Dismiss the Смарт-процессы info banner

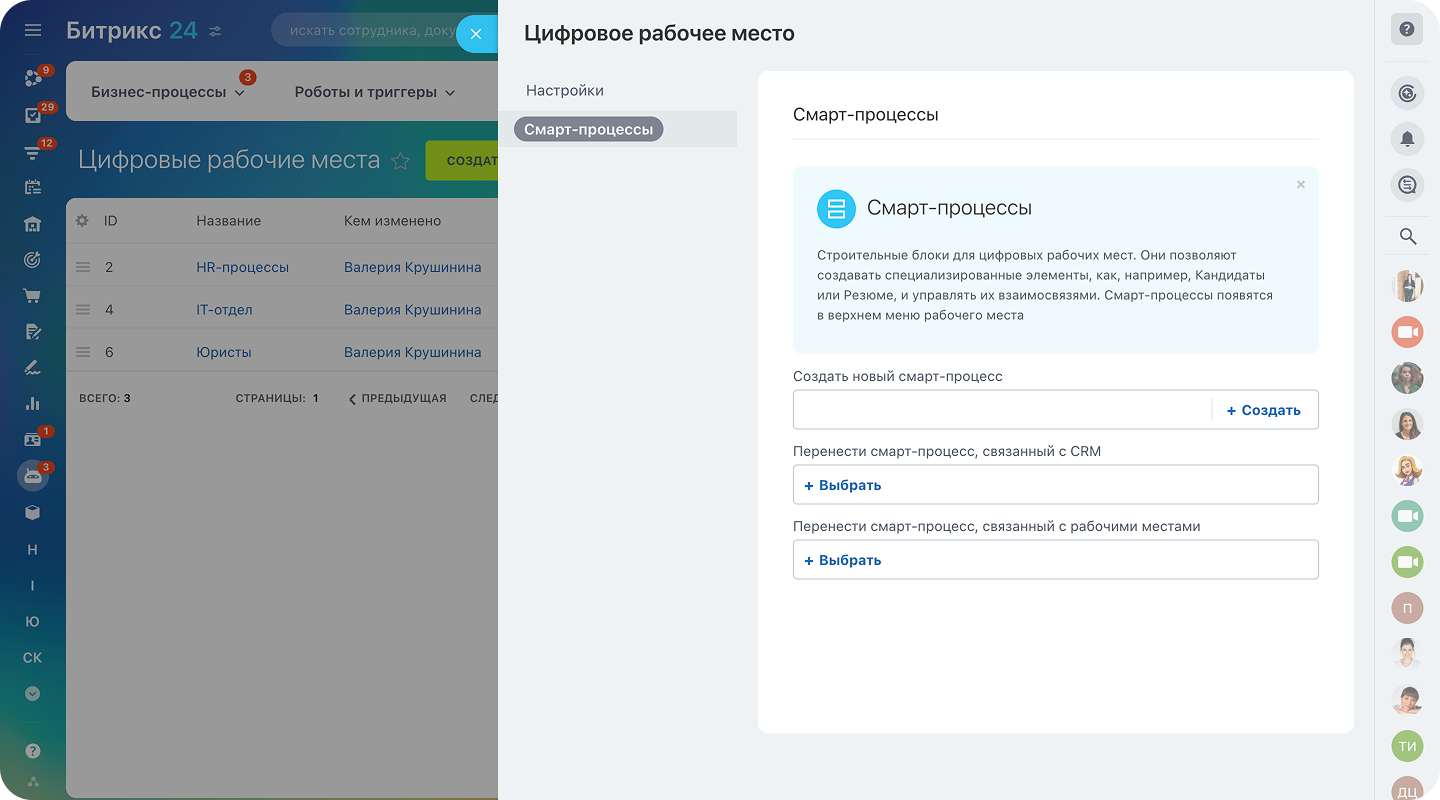click(1300, 185)
